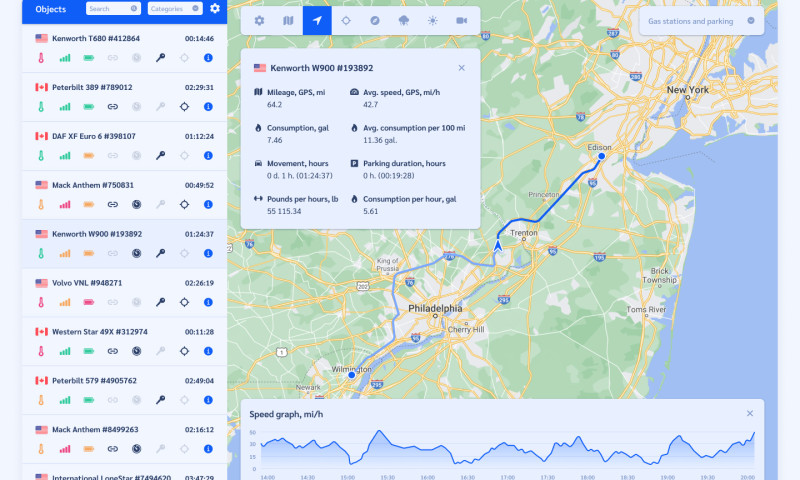This screenshot has width=800, height=480.
Task: Select the sun brightness toolbar icon
Action: tap(433, 21)
